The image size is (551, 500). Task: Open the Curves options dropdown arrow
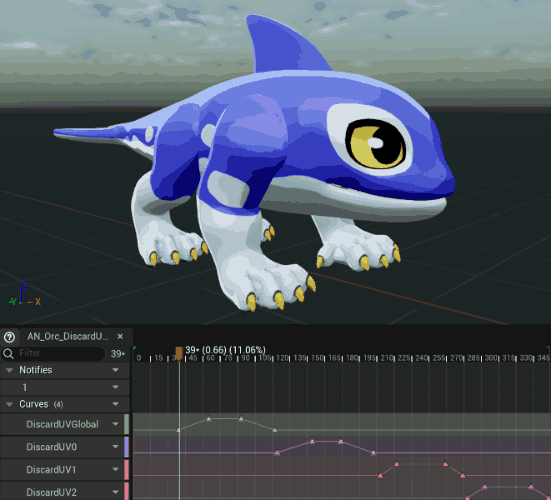point(116,404)
